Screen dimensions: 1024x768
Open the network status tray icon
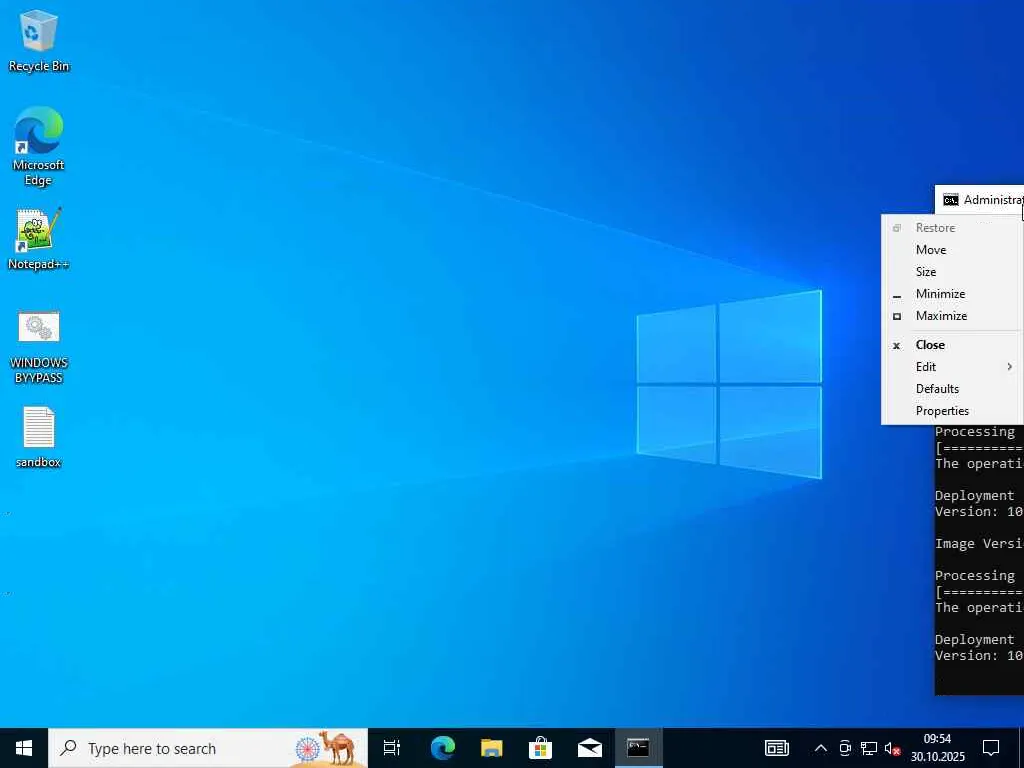pos(869,748)
